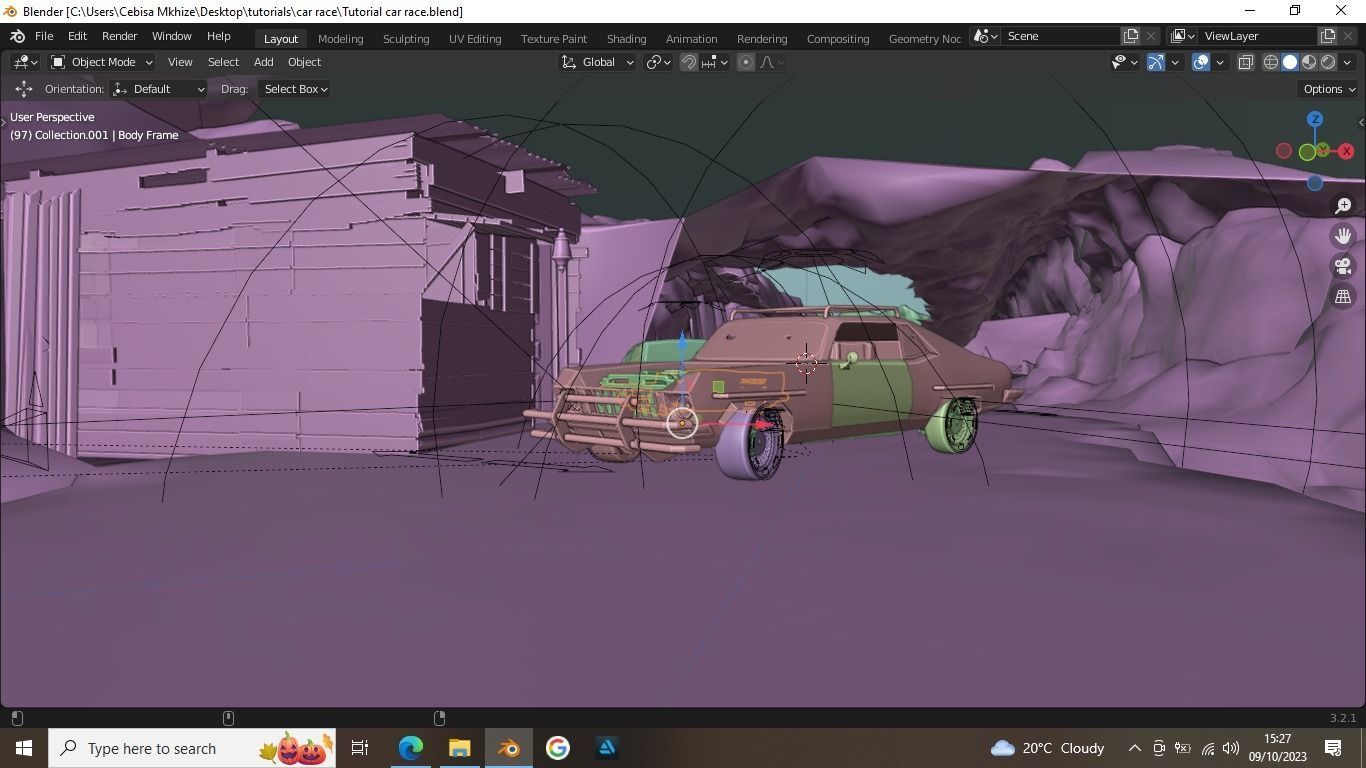Viewport: 1366px width, 768px height.
Task: Click the red X axis gizmo handle
Action: click(1346, 151)
